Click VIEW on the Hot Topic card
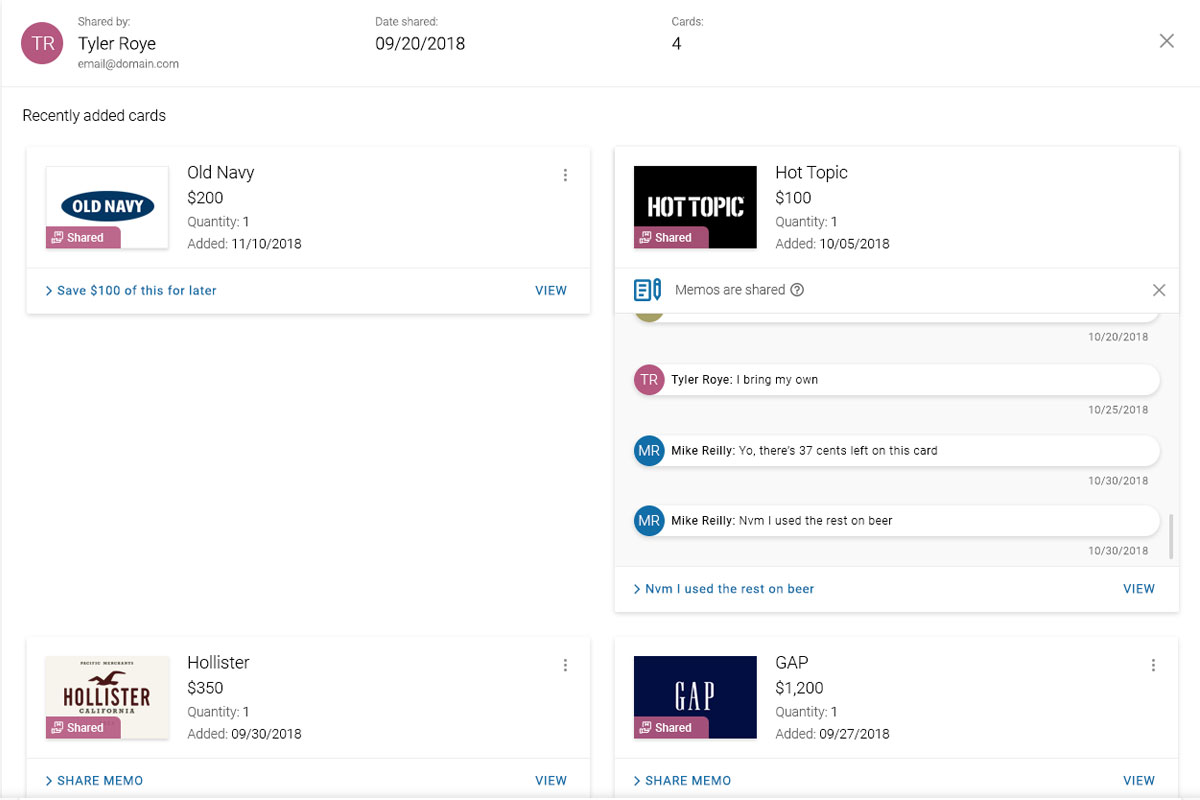 click(1139, 589)
